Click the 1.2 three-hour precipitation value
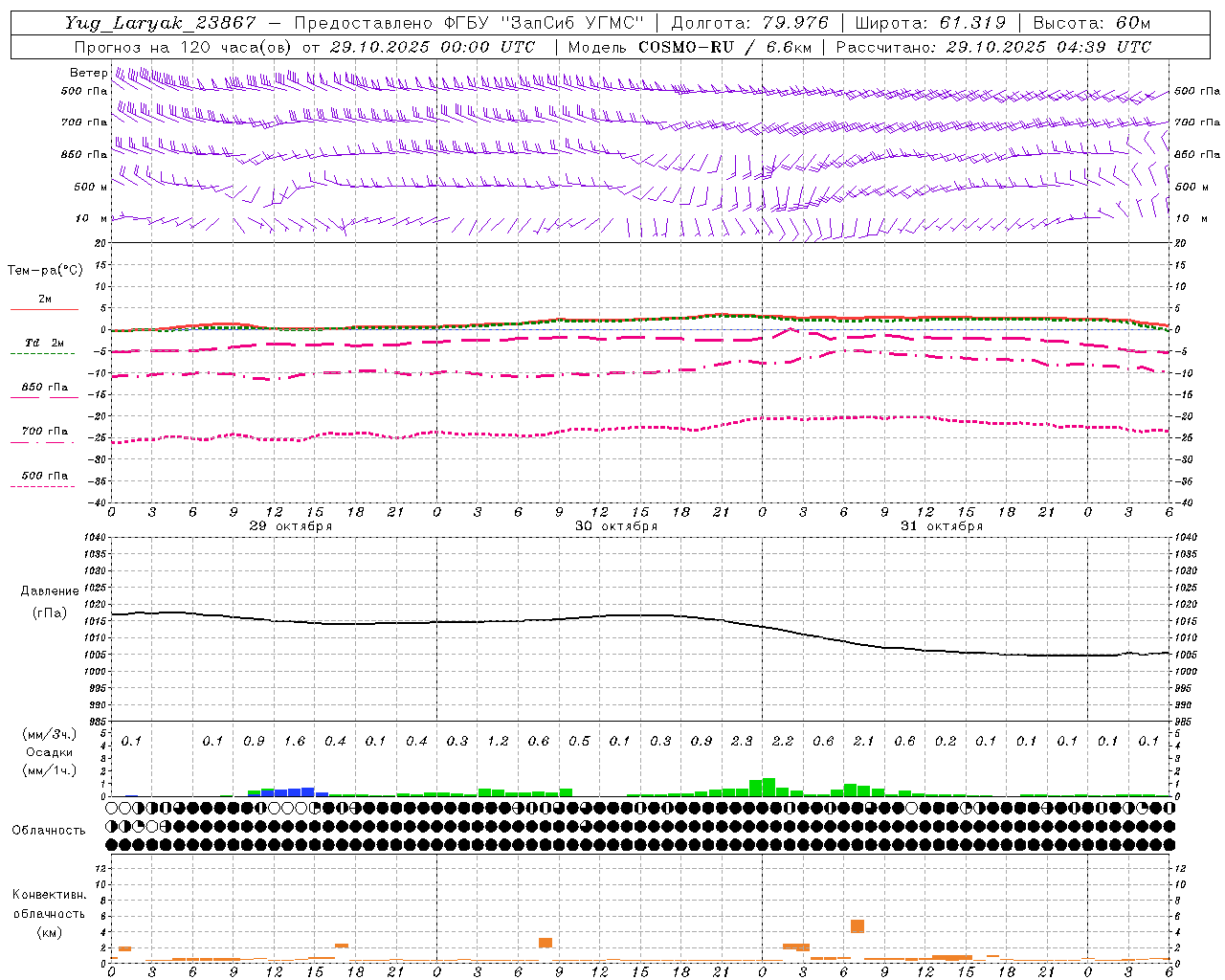Screen dimensions: 1225x980 coord(498,741)
